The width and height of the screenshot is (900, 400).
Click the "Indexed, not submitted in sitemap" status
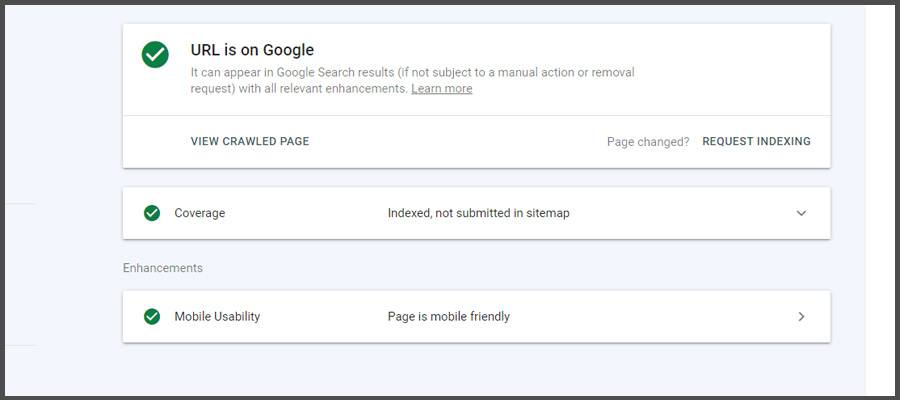click(x=478, y=213)
